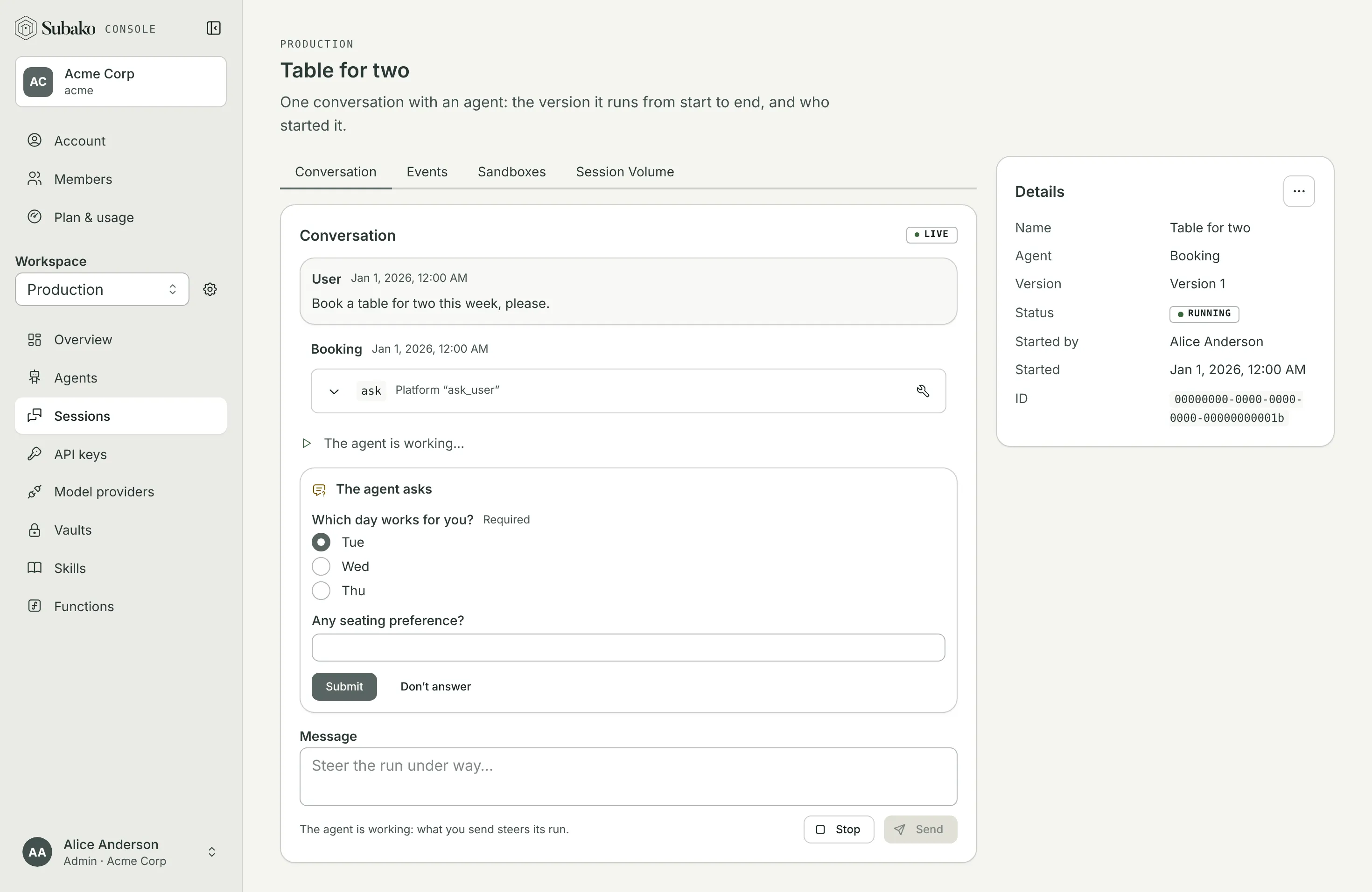The width and height of the screenshot is (1372, 892).
Task: Click the Agents robot icon
Action: point(35,377)
